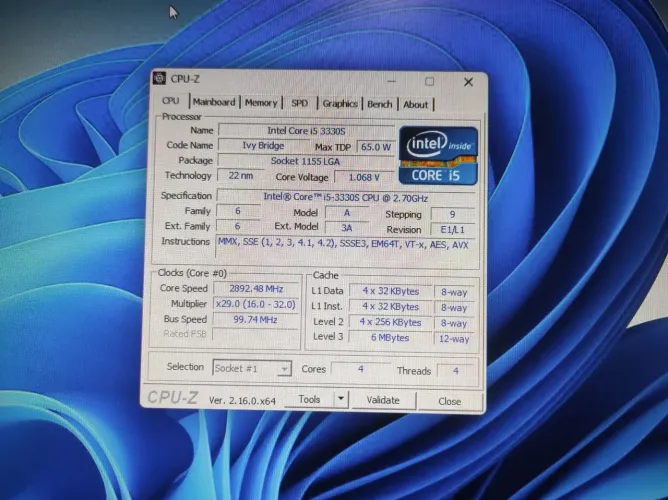This screenshot has width=668, height=500.
Task: Click the Revision value 'E1/L1'
Action: pyautogui.click(x=452, y=230)
